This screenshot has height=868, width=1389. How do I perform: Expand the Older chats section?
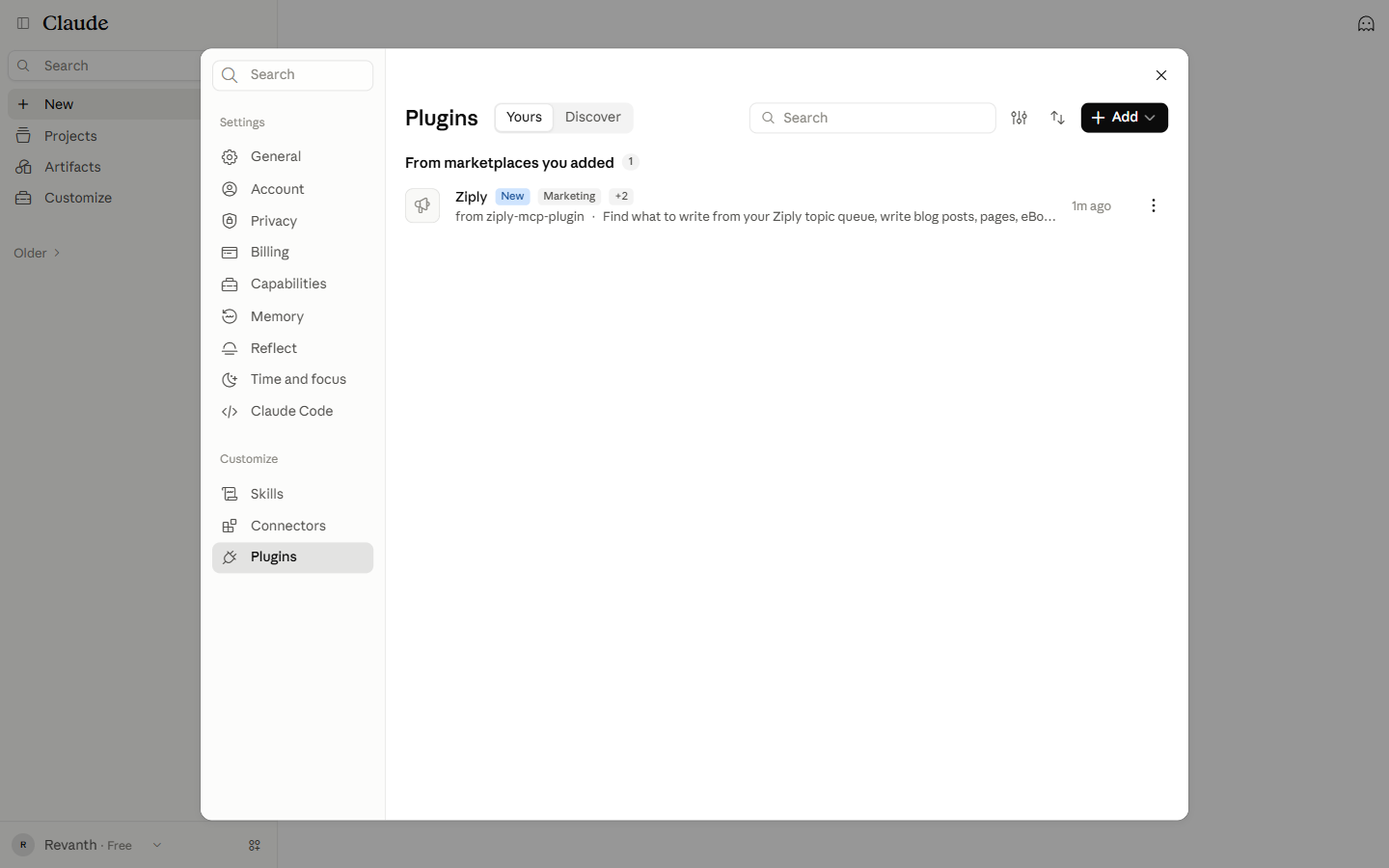coord(38,253)
